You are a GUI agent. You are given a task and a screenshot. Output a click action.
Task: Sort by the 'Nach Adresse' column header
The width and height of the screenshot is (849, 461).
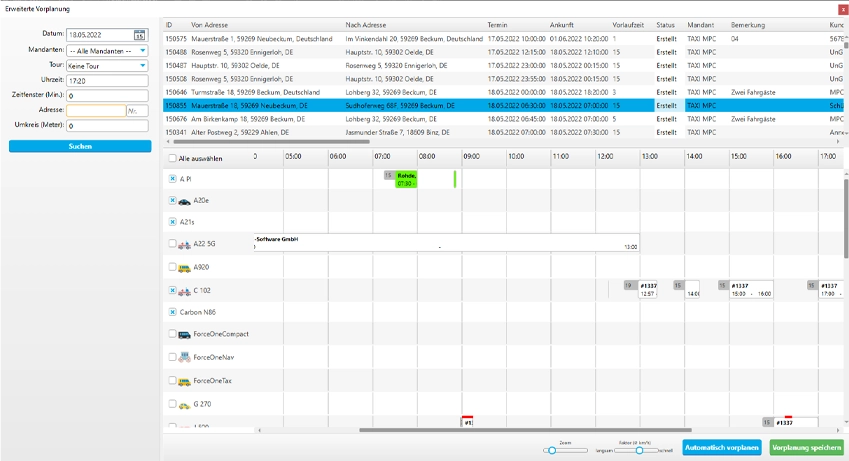365,25
